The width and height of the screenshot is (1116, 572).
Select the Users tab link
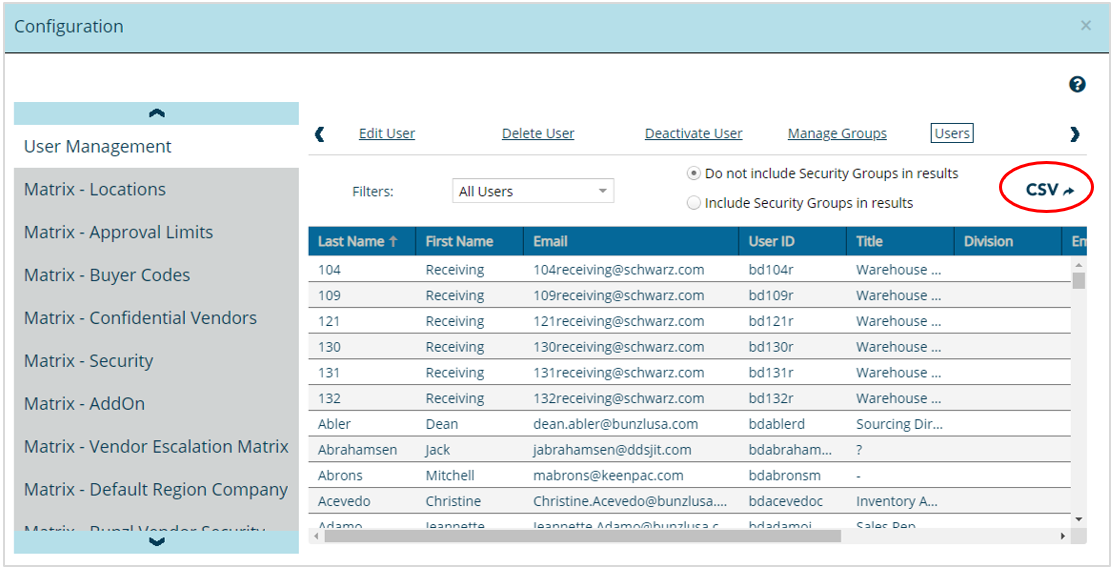tap(952, 133)
